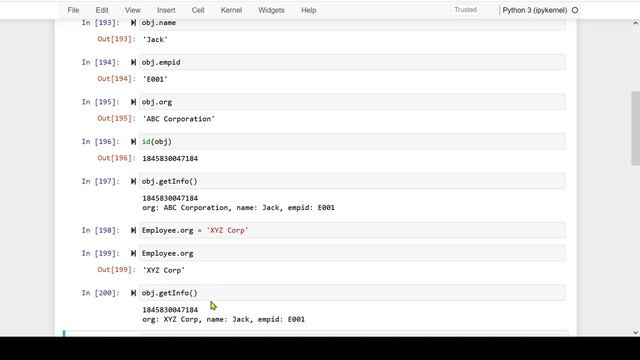The width and height of the screenshot is (640, 360).
Task: Click the 'ABC Corporation' output text
Action: (178, 119)
